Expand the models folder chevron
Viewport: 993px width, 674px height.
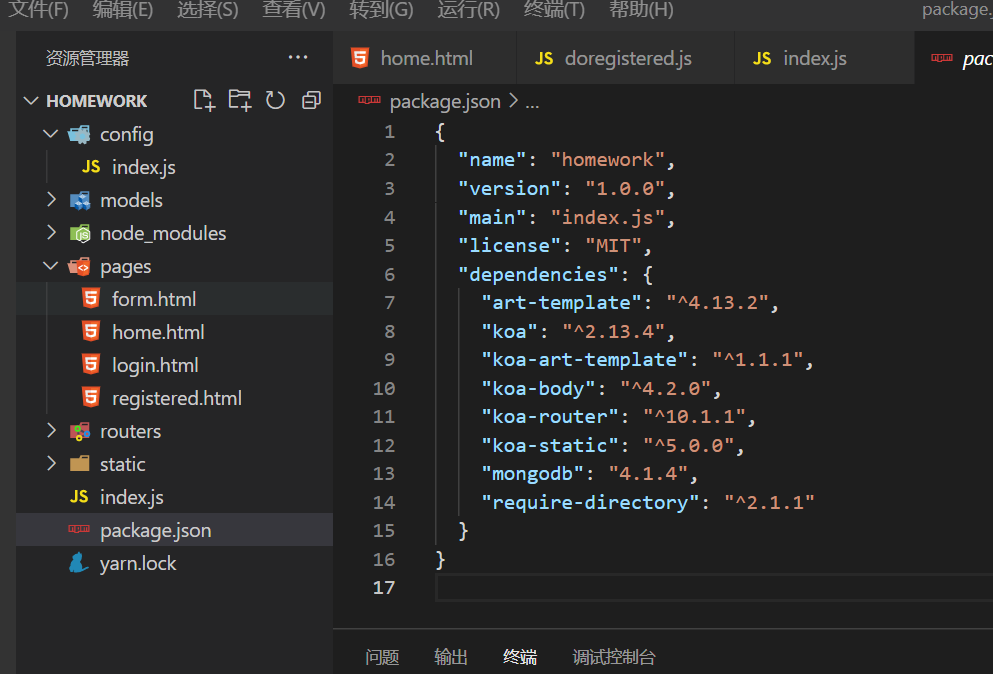tap(51, 200)
